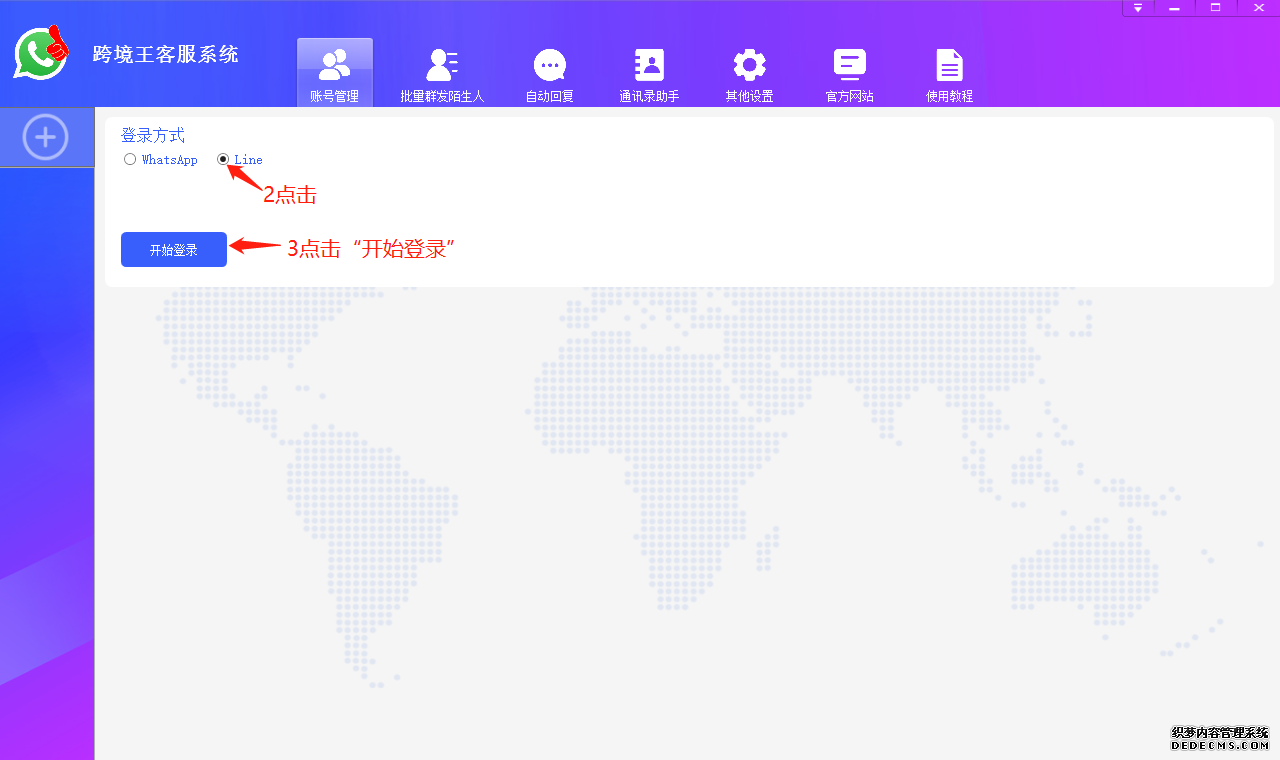Viewport: 1280px width, 760px height.
Task: Open the 官方网站 browser icon
Action: click(x=848, y=62)
